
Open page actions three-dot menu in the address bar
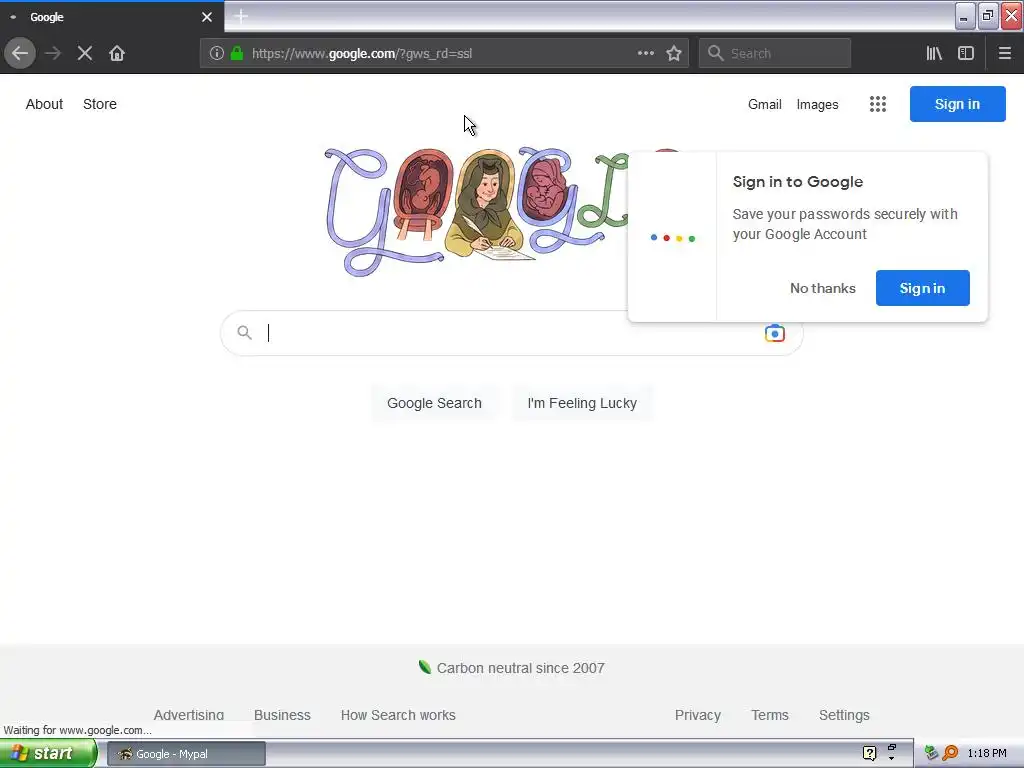point(646,53)
